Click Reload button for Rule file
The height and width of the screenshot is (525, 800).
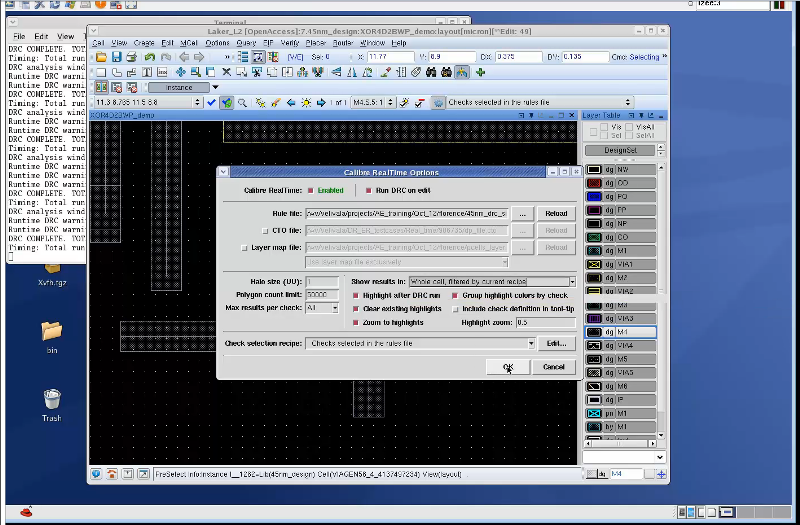[556, 214]
